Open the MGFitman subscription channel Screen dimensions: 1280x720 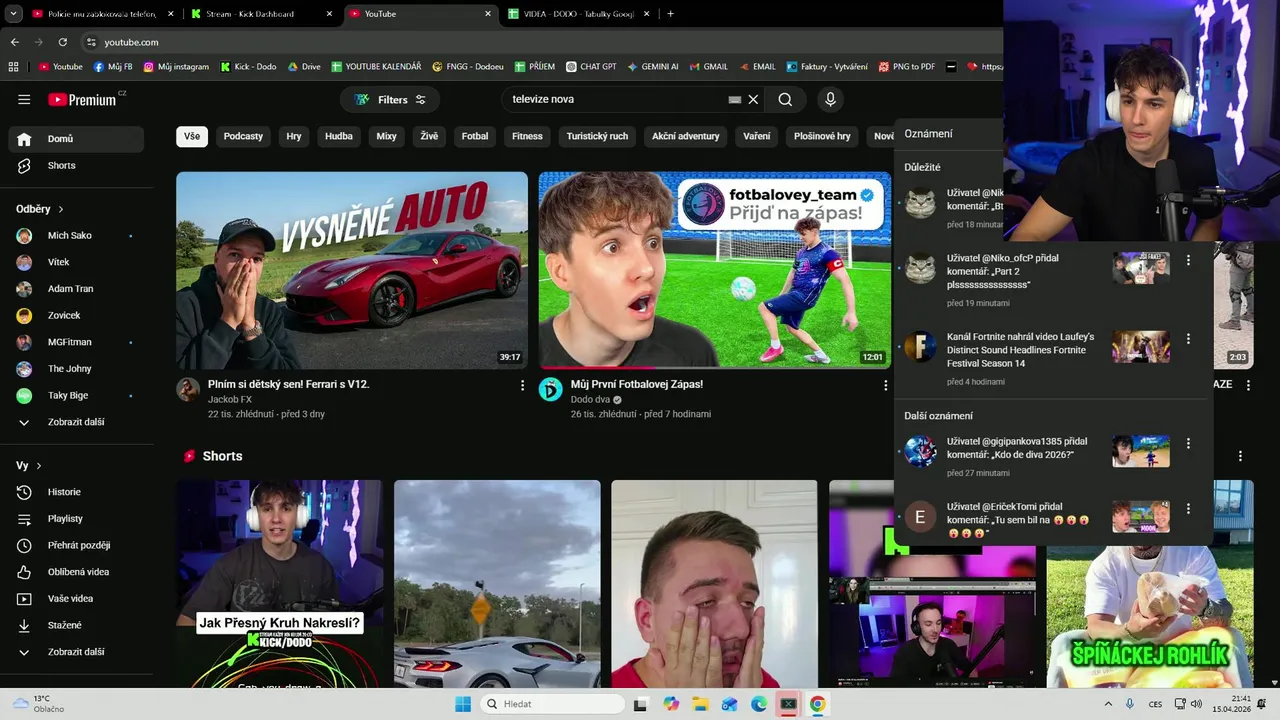pyautogui.click(x=76, y=342)
